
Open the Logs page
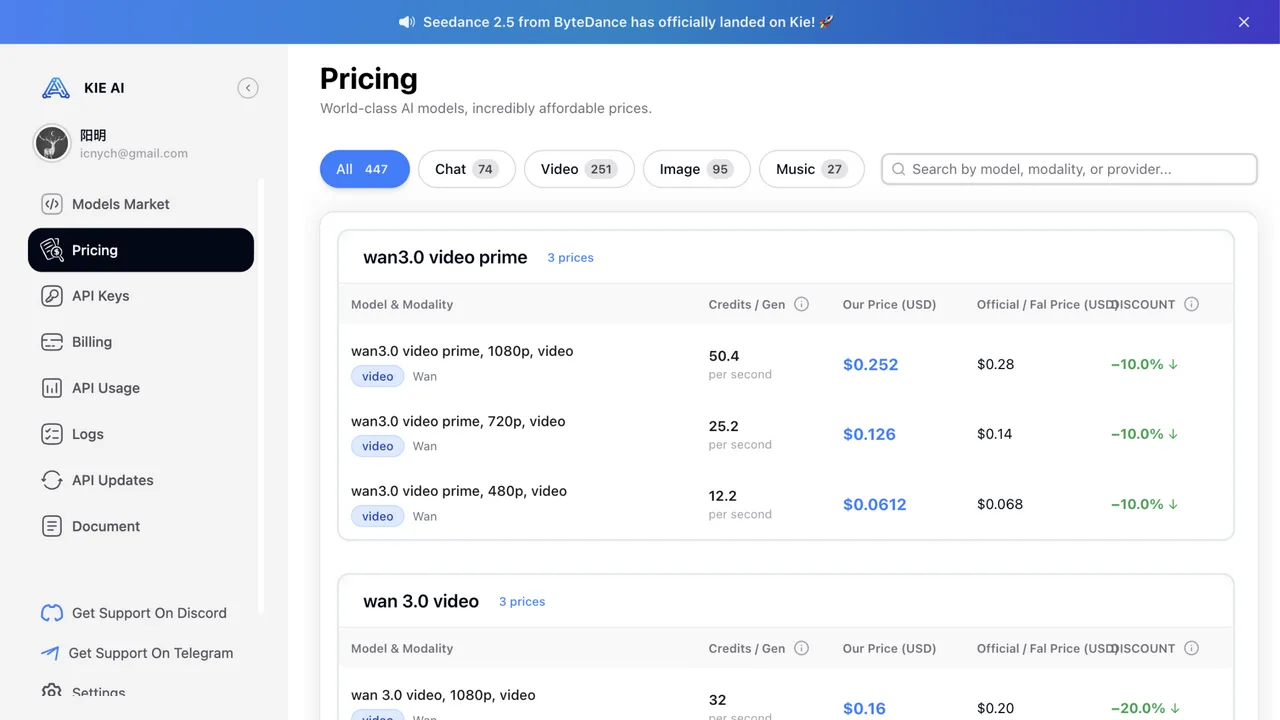pyautogui.click(x=141, y=434)
